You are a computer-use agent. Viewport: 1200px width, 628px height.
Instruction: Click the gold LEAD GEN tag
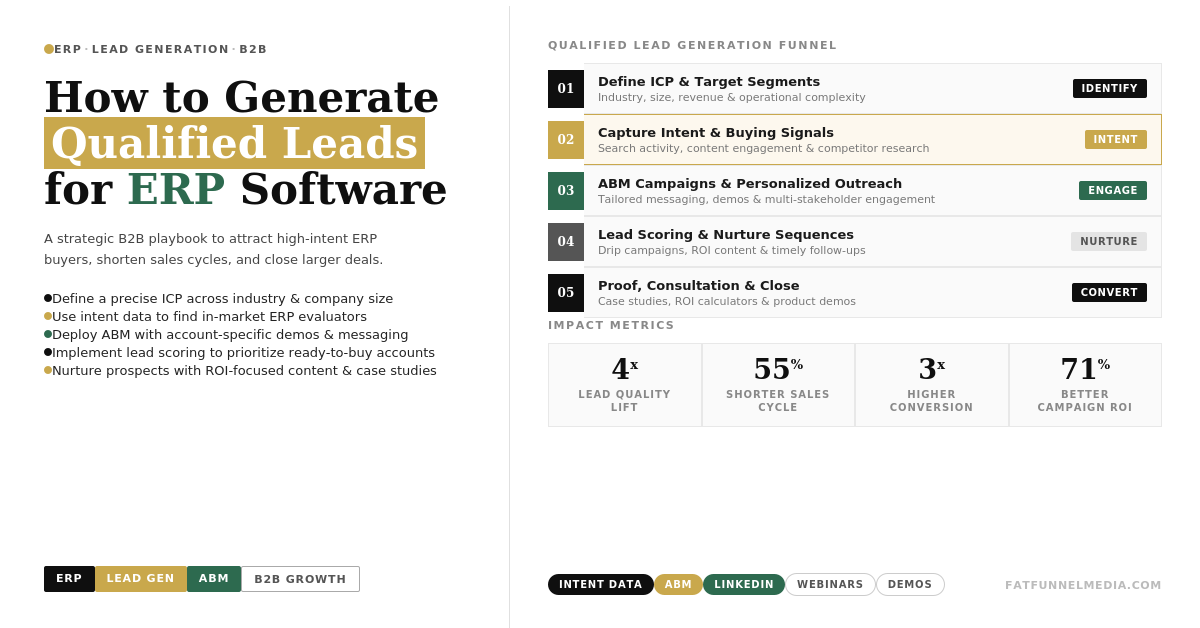pos(140,579)
